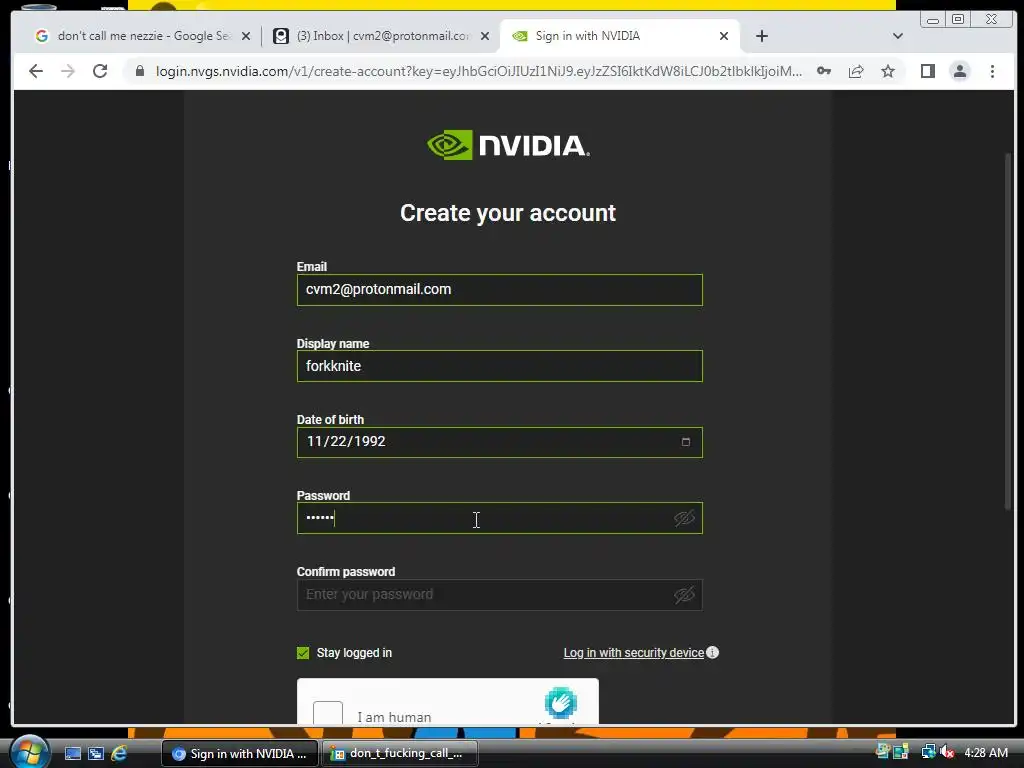Open the date of birth calendar picker
Screen dimensions: 1024x768
[686, 442]
